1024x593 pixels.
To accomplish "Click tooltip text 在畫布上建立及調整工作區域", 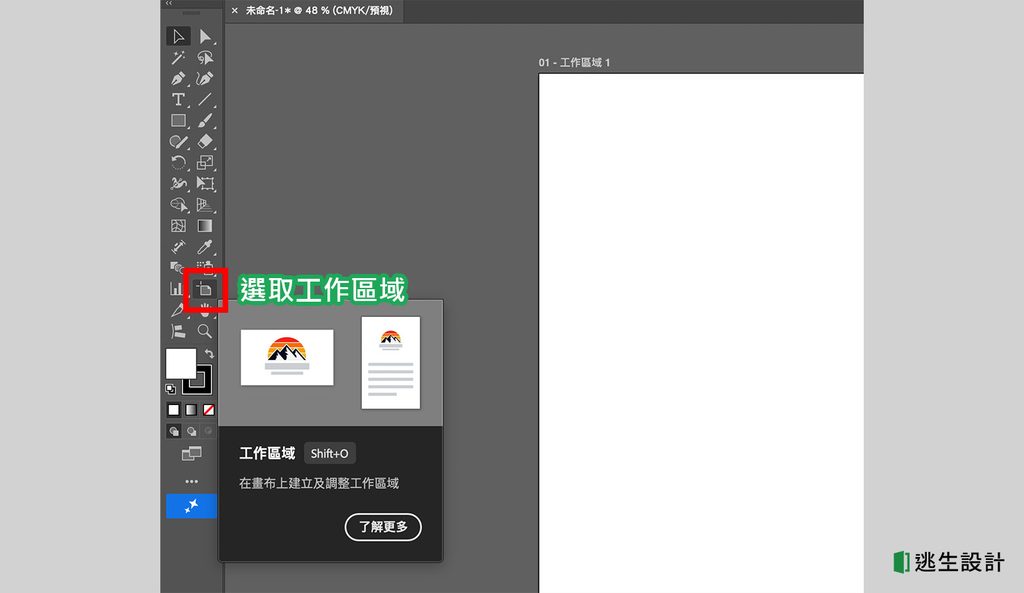I will (319, 483).
